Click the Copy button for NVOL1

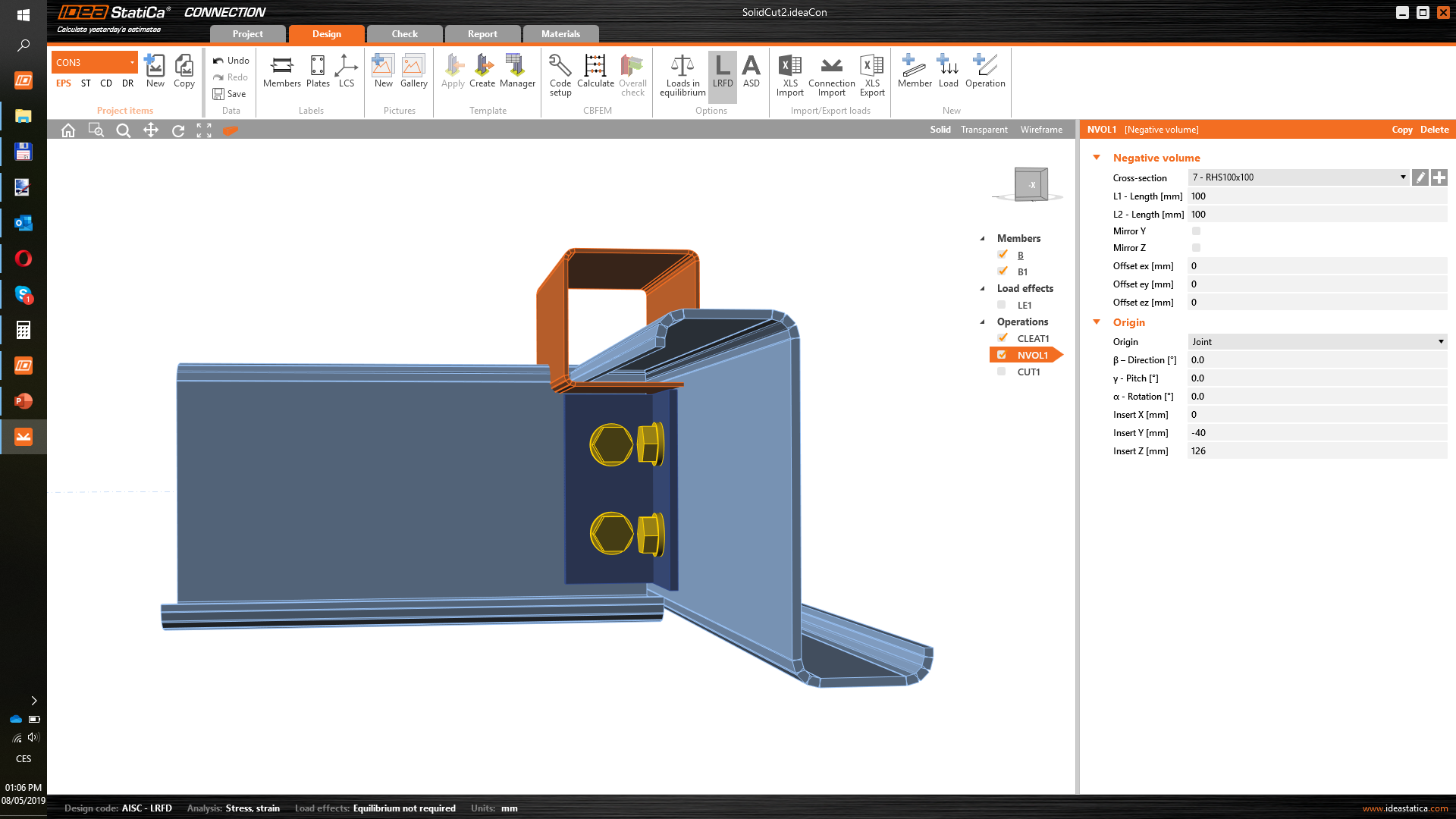[x=1402, y=129]
